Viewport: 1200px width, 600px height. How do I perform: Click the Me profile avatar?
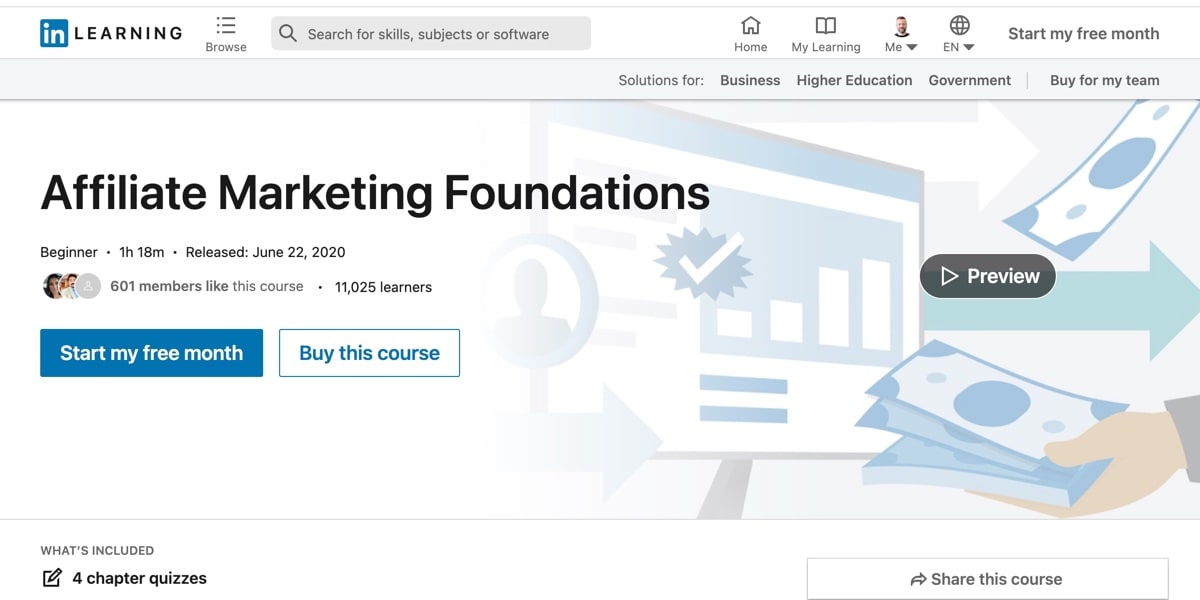[x=901, y=25]
